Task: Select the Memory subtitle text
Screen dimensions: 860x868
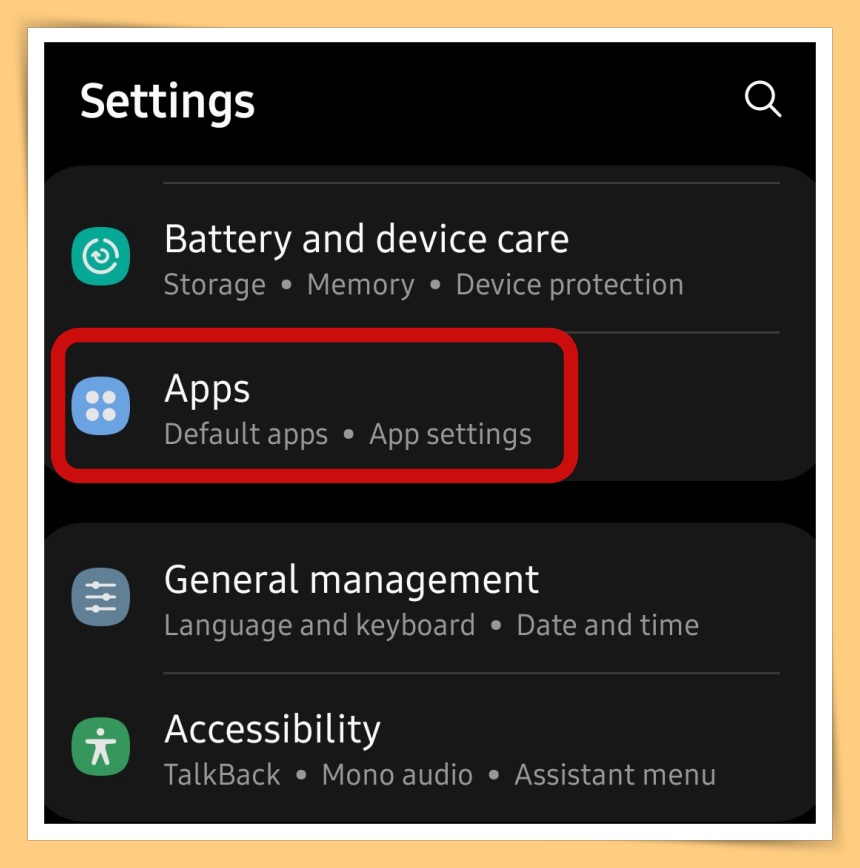Action: pyautogui.click(x=361, y=285)
